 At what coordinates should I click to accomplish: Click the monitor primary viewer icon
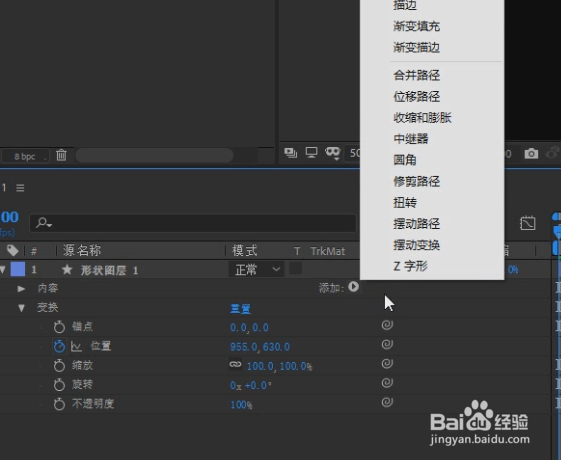[311, 153]
